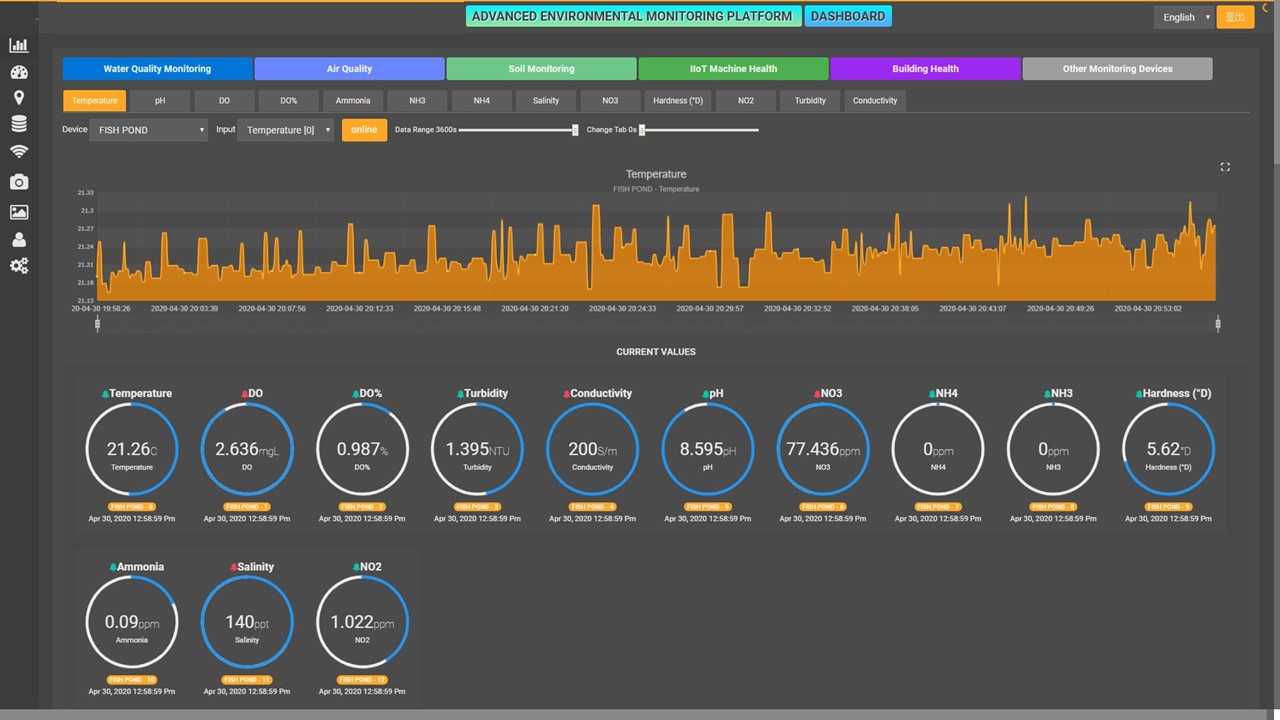
Task: Toggle dark mode with the crescent moon
Action: point(1264,7)
